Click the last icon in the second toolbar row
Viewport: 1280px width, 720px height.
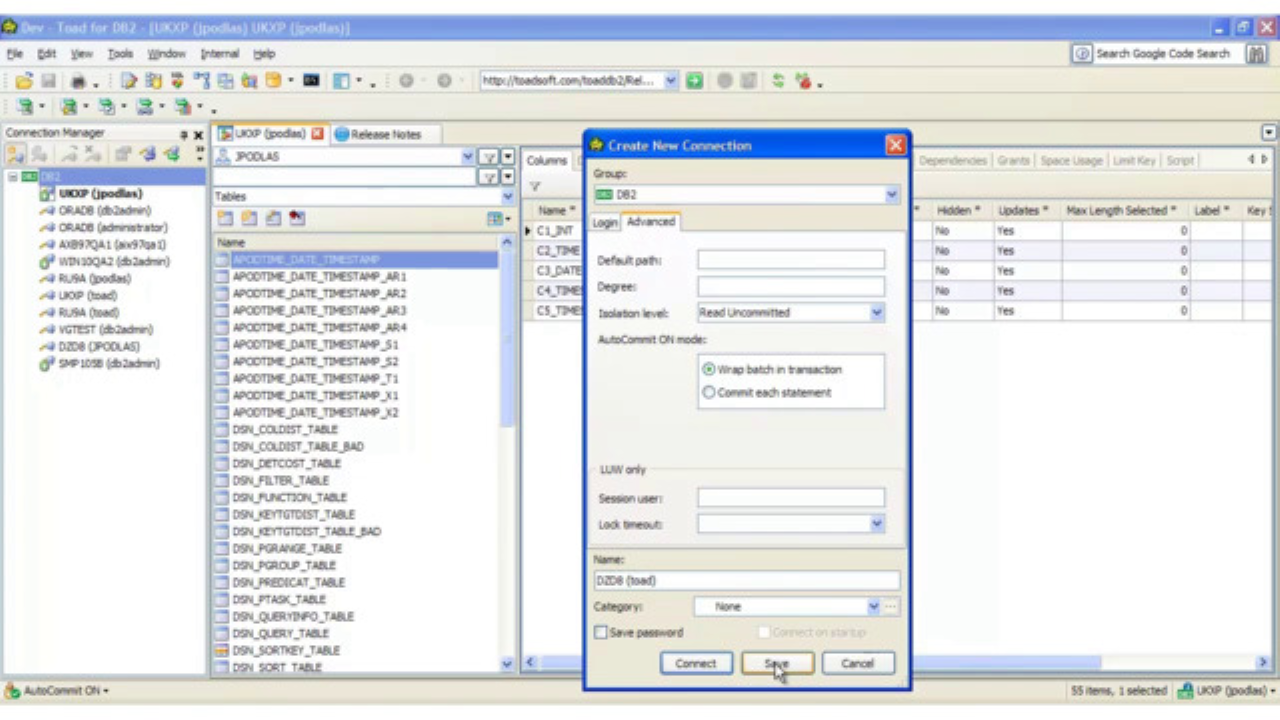(x=183, y=106)
